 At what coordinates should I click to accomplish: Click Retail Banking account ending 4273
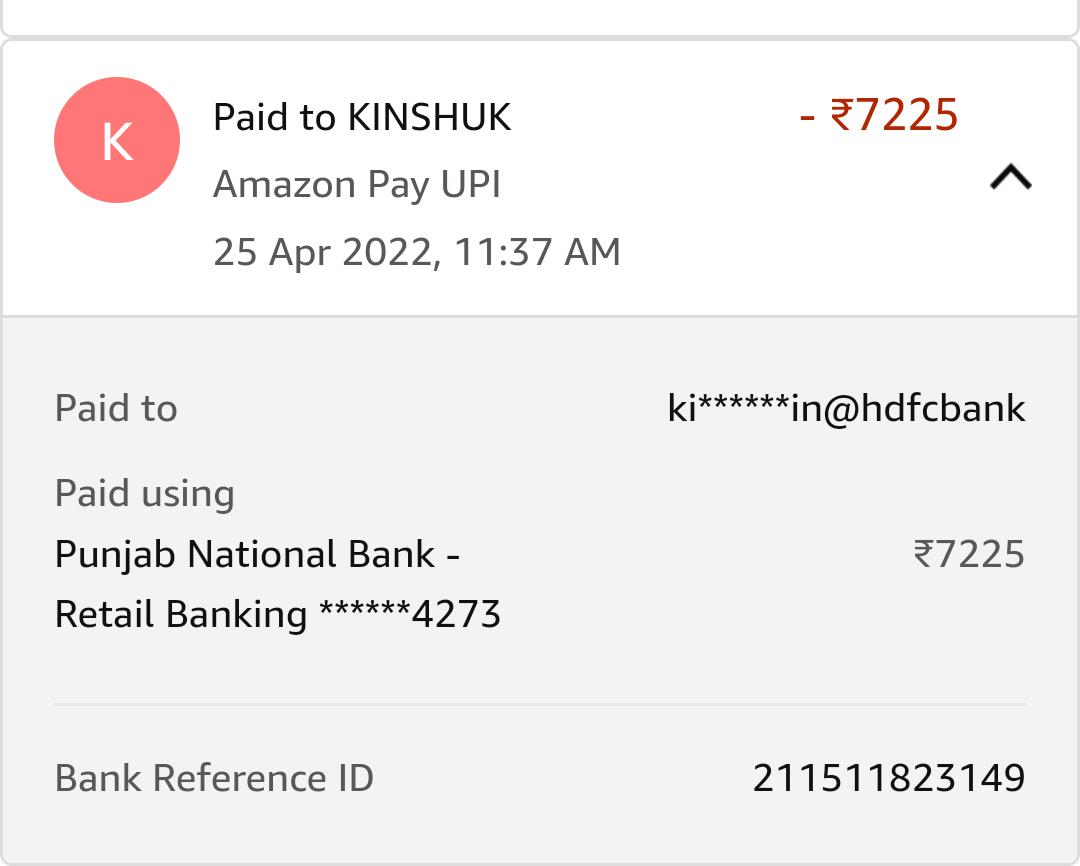[x=277, y=614]
